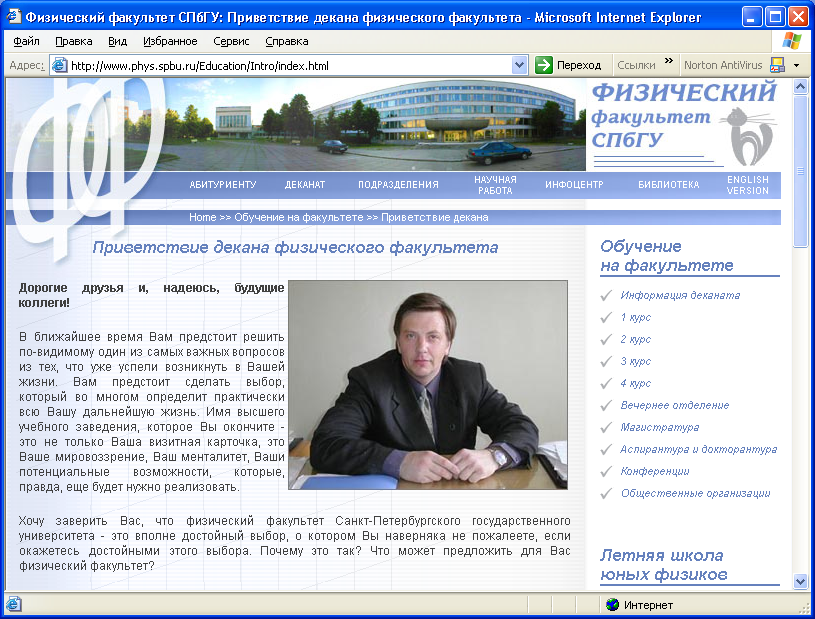Click the page icon in the address bar
The image size is (815, 619).
pos(59,65)
